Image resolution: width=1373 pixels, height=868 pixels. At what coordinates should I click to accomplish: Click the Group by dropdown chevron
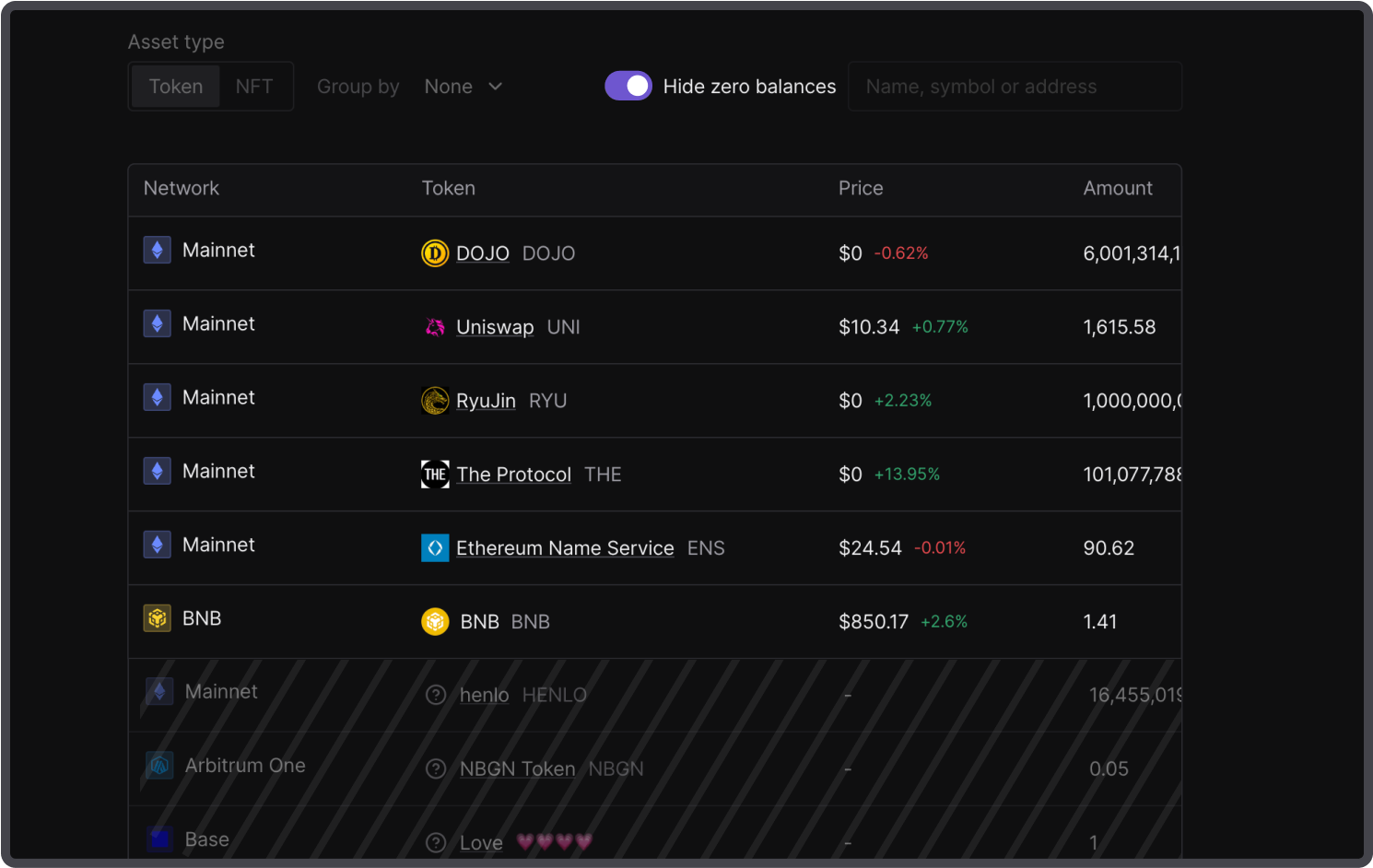click(x=496, y=87)
